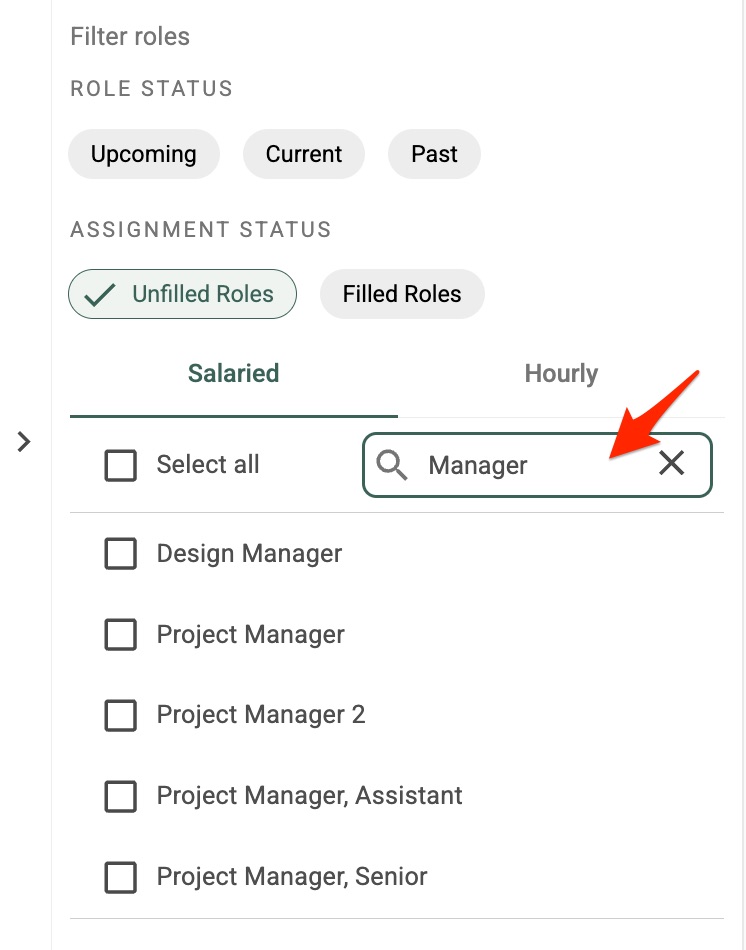Enable the Filled Roles chip
Screen dimensions: 746x950
[x=402, y=294]
